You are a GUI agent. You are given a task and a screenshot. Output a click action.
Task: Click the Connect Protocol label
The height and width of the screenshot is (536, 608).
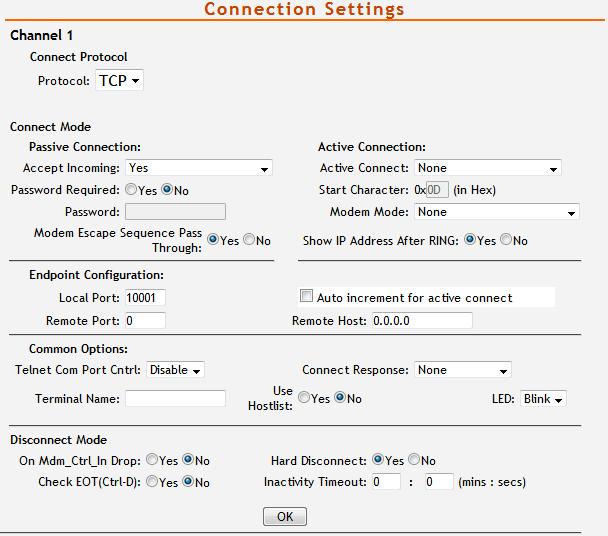[78, 57]
